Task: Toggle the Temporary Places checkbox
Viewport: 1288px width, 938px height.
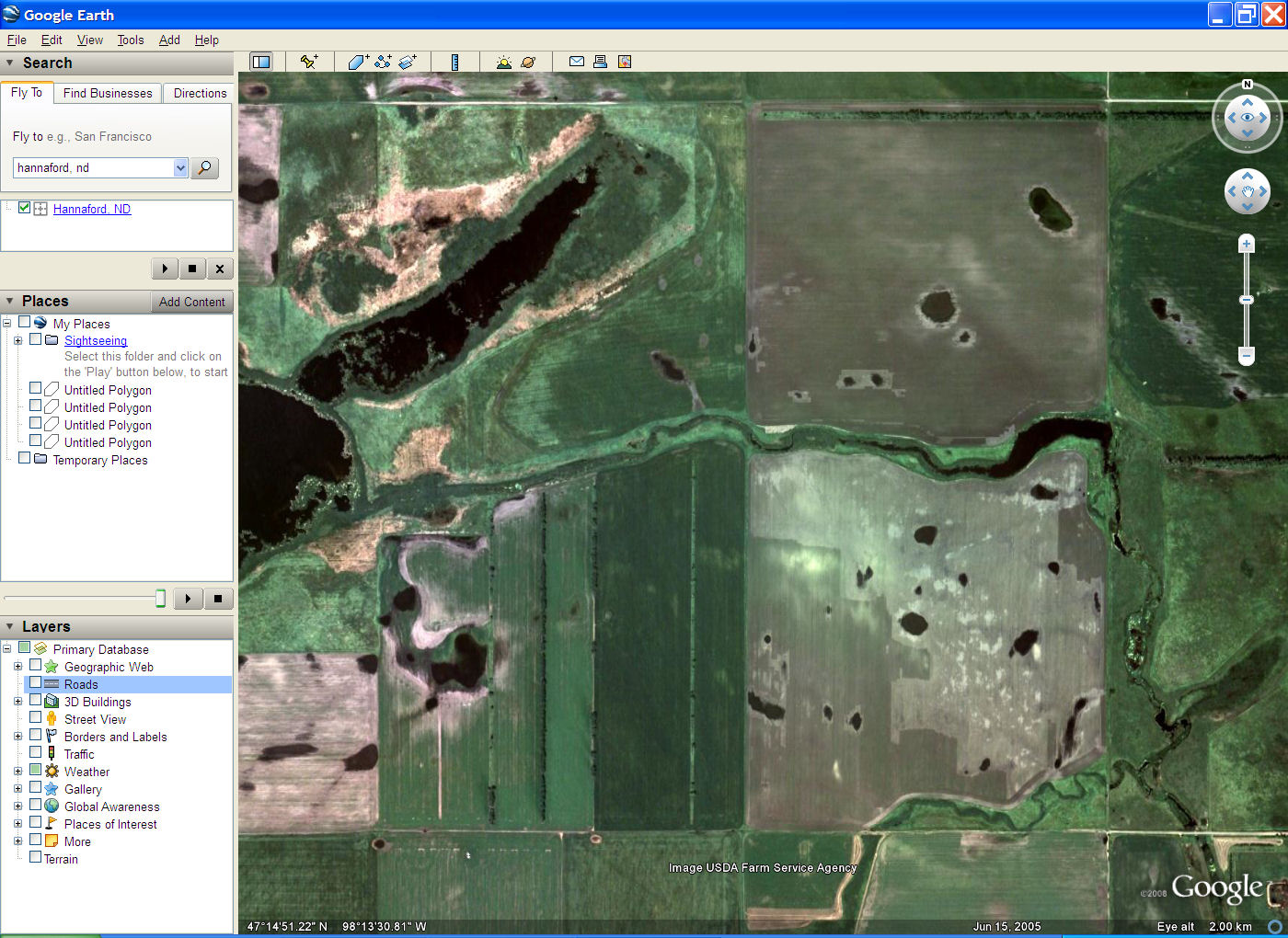Action: [25, 458]
